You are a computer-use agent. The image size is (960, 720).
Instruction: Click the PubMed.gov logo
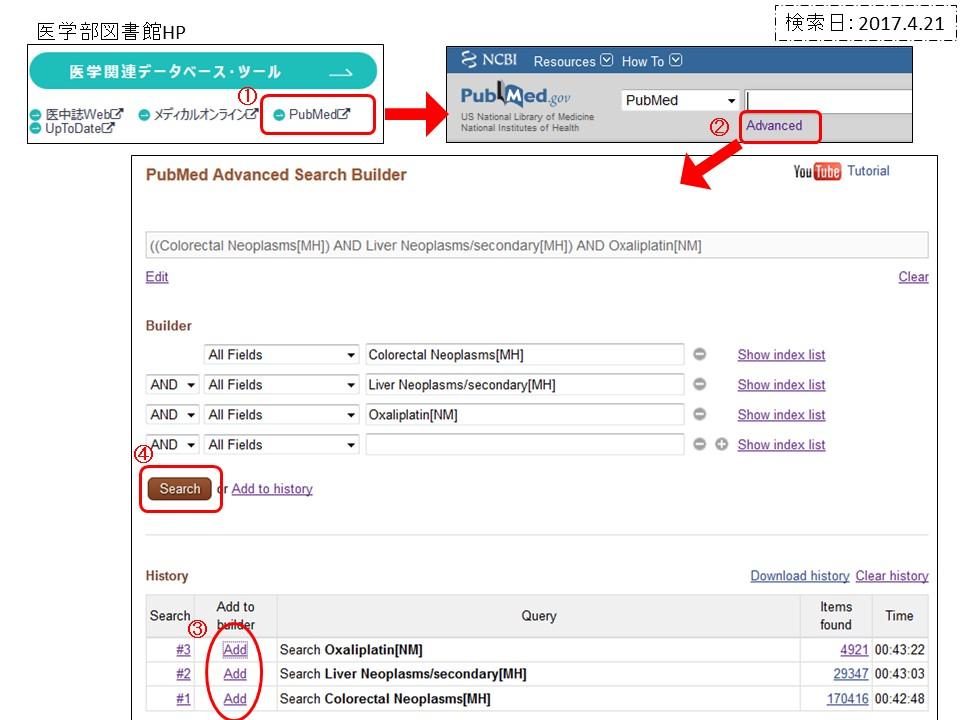click(x=516, y=96)
